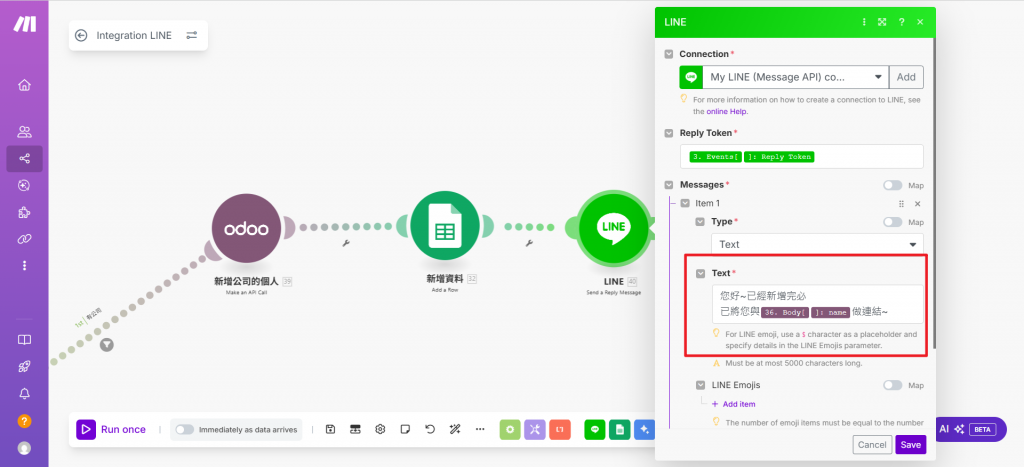Open the user profile avatar
The image size is (1024, 467).
pos(24,448)
